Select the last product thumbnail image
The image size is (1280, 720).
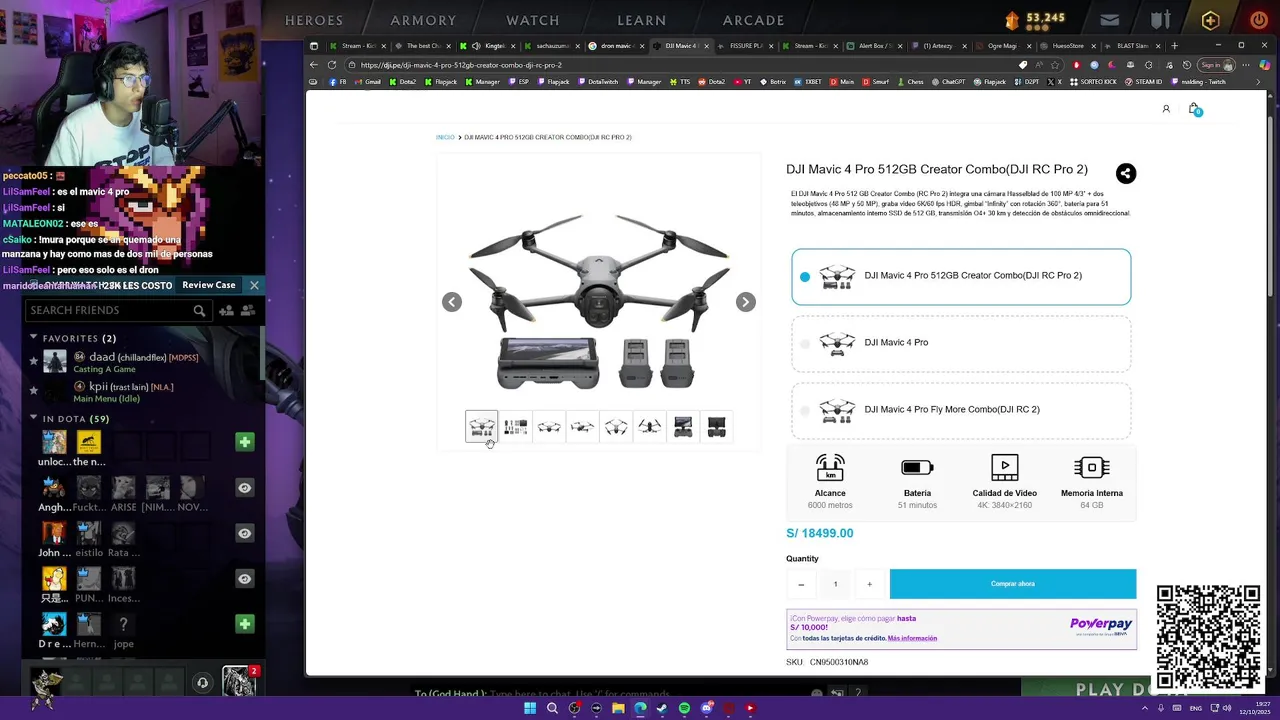[717, 427]
